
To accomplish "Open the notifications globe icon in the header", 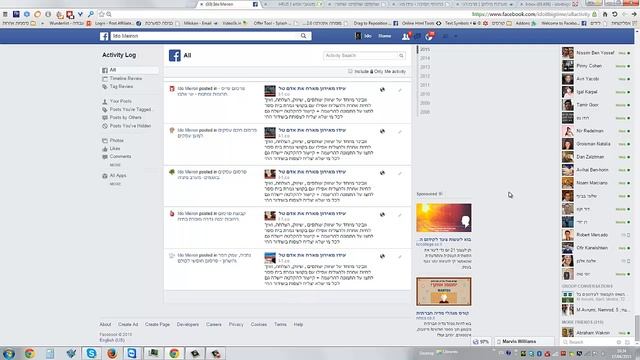I will point(429,37).
